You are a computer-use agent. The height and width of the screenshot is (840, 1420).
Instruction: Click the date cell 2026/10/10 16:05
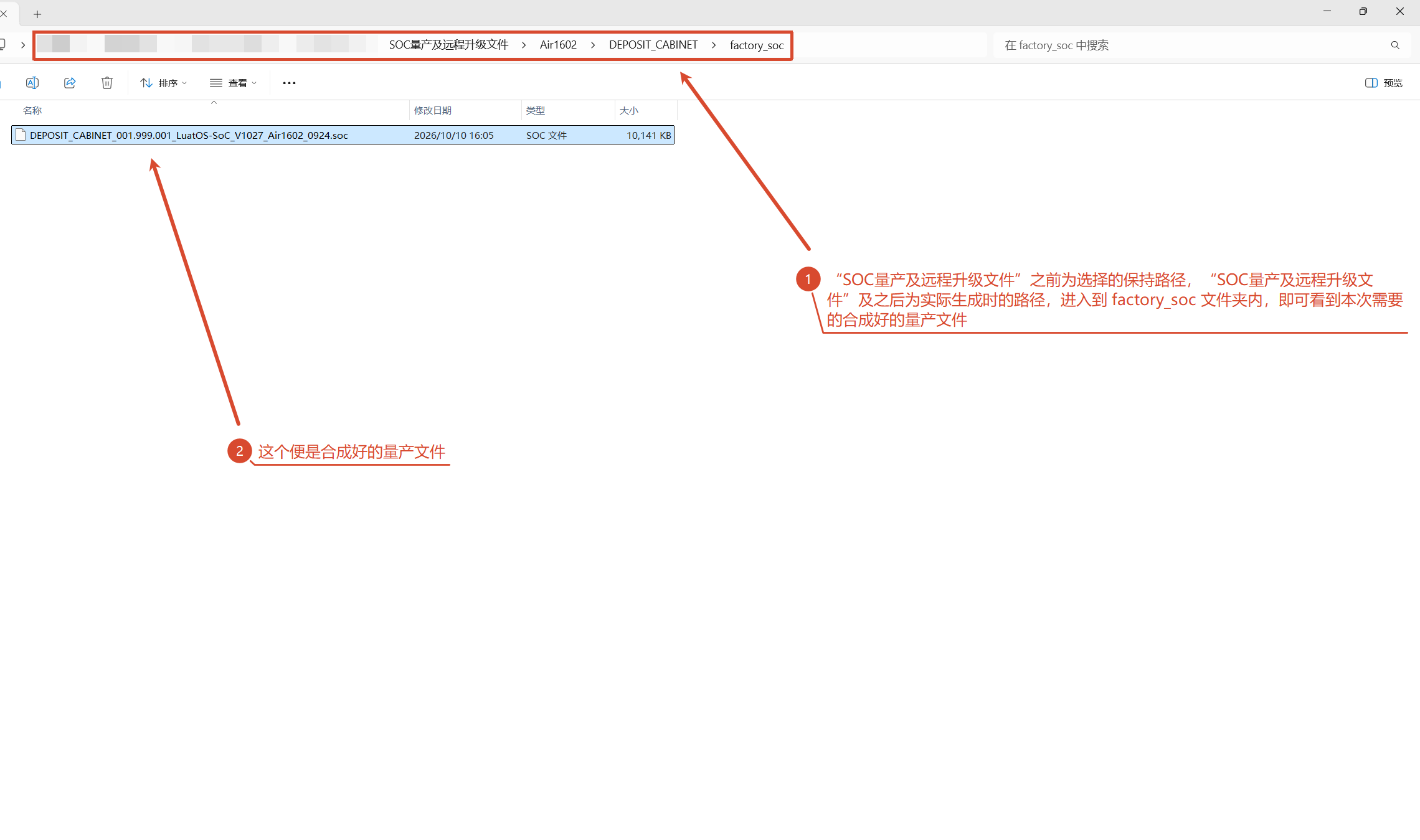[x=453, y=135]
